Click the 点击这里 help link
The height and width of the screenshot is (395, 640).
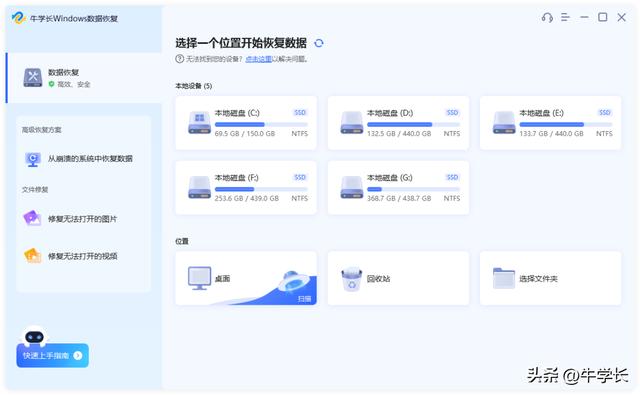tap(258, 59)
